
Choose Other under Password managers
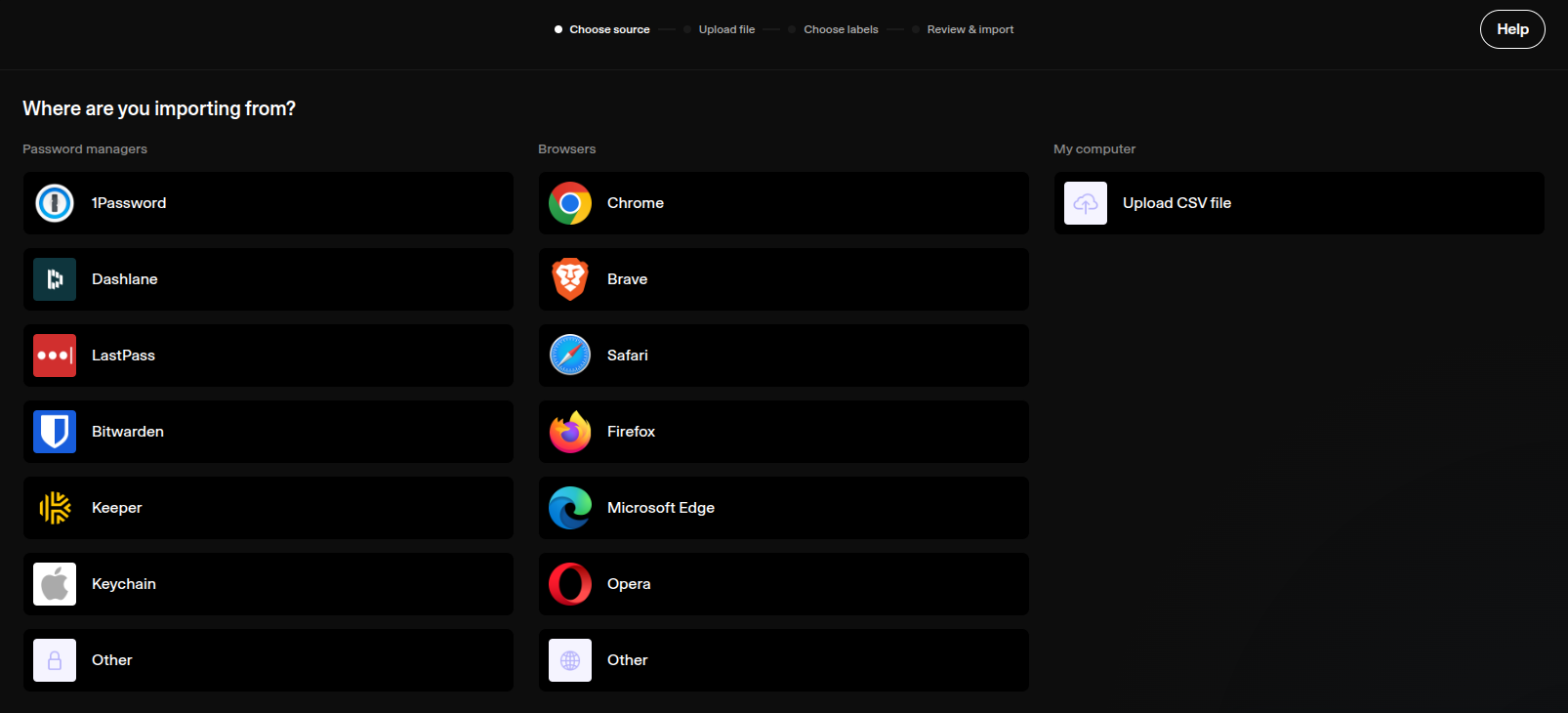(x=268, y=660)
